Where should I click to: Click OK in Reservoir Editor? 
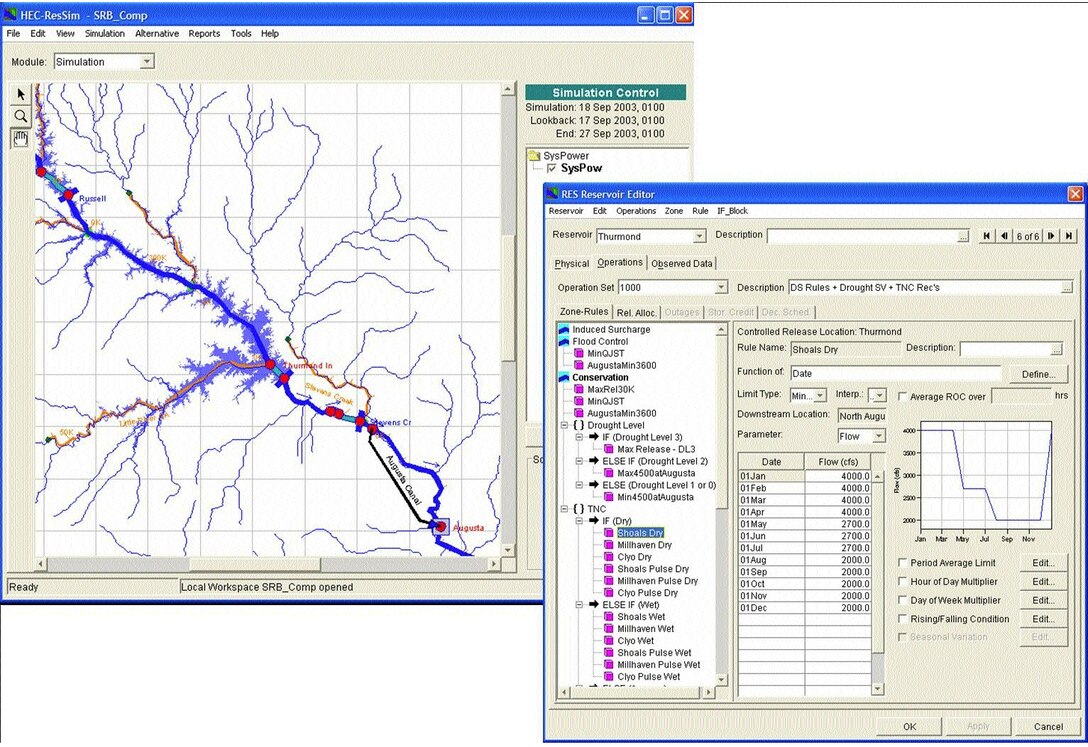(x=909, y=726)
